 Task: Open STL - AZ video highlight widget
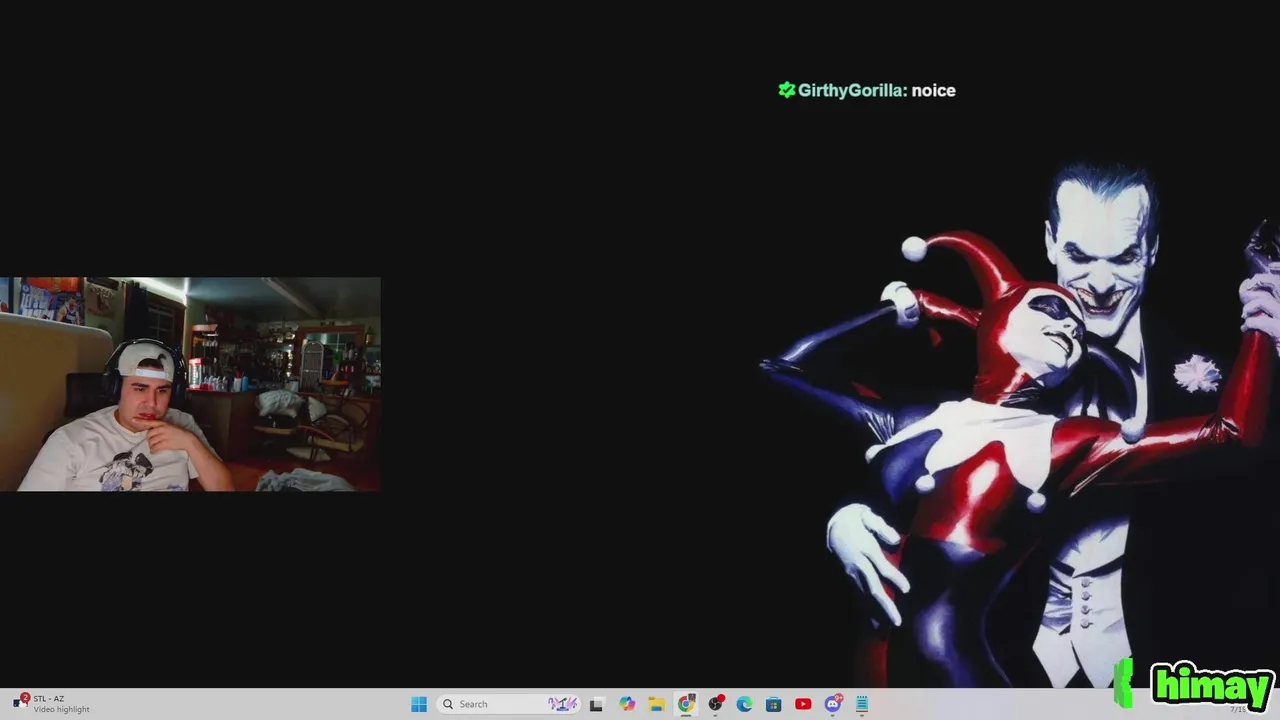pos(52,704)
